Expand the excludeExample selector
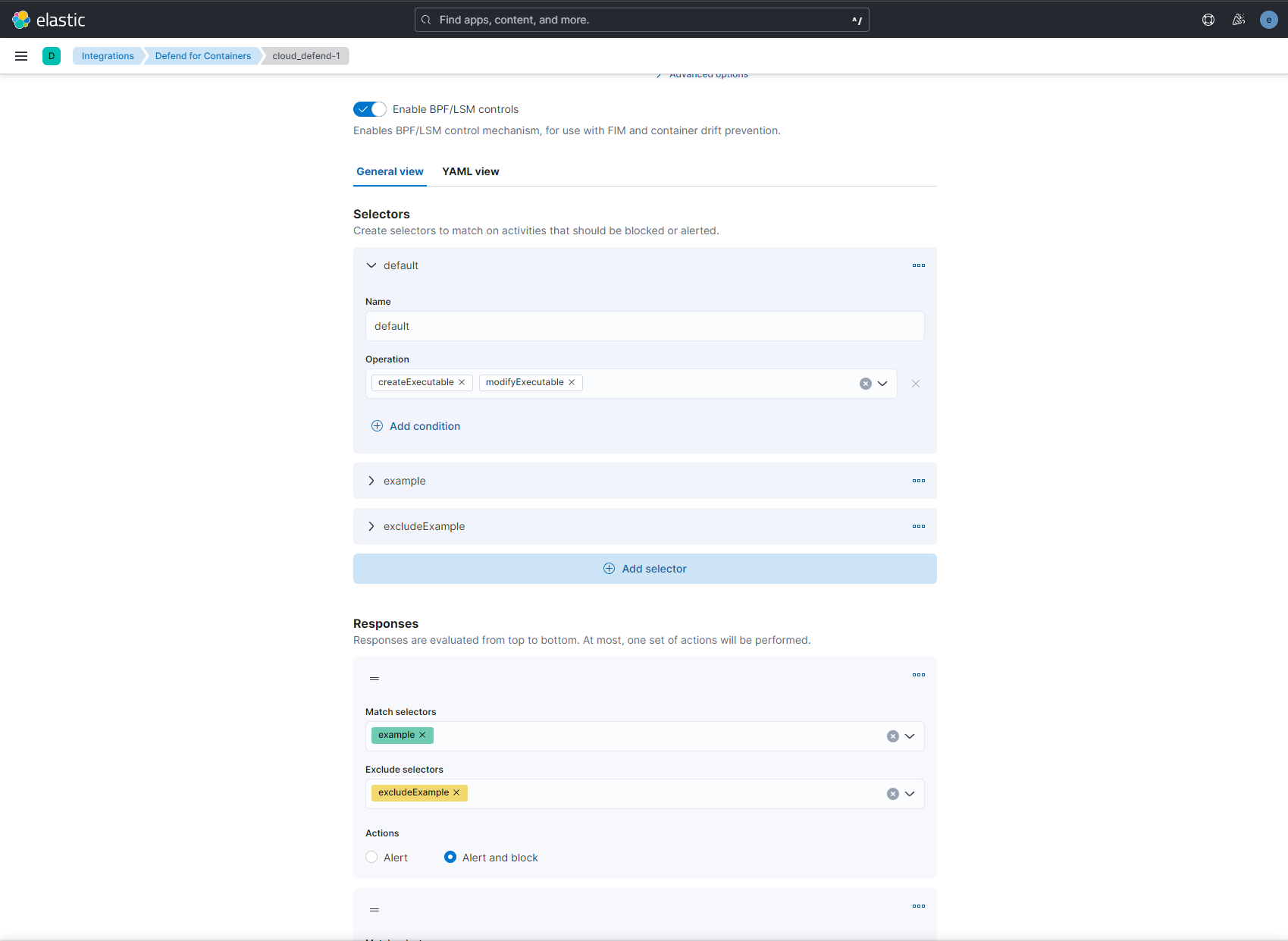The width and height of the screenshot is (1288, 941). point(371,525)
